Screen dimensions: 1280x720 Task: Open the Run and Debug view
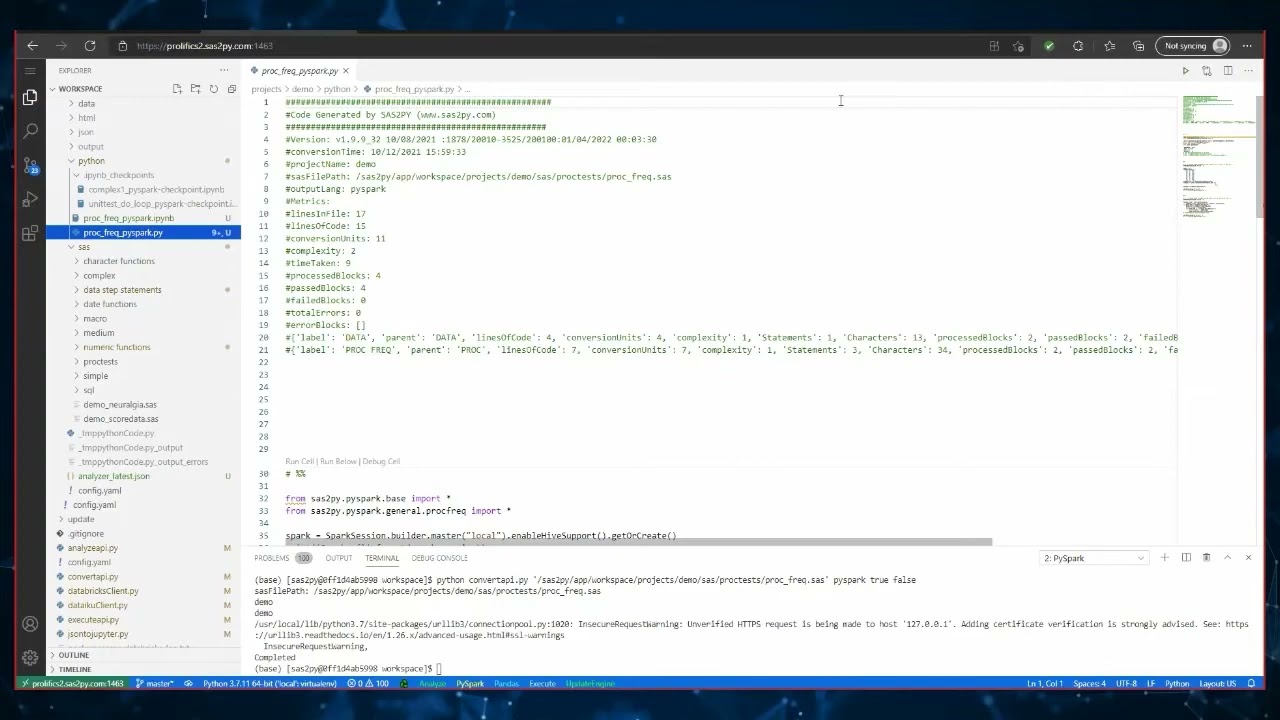coord(30,199)
